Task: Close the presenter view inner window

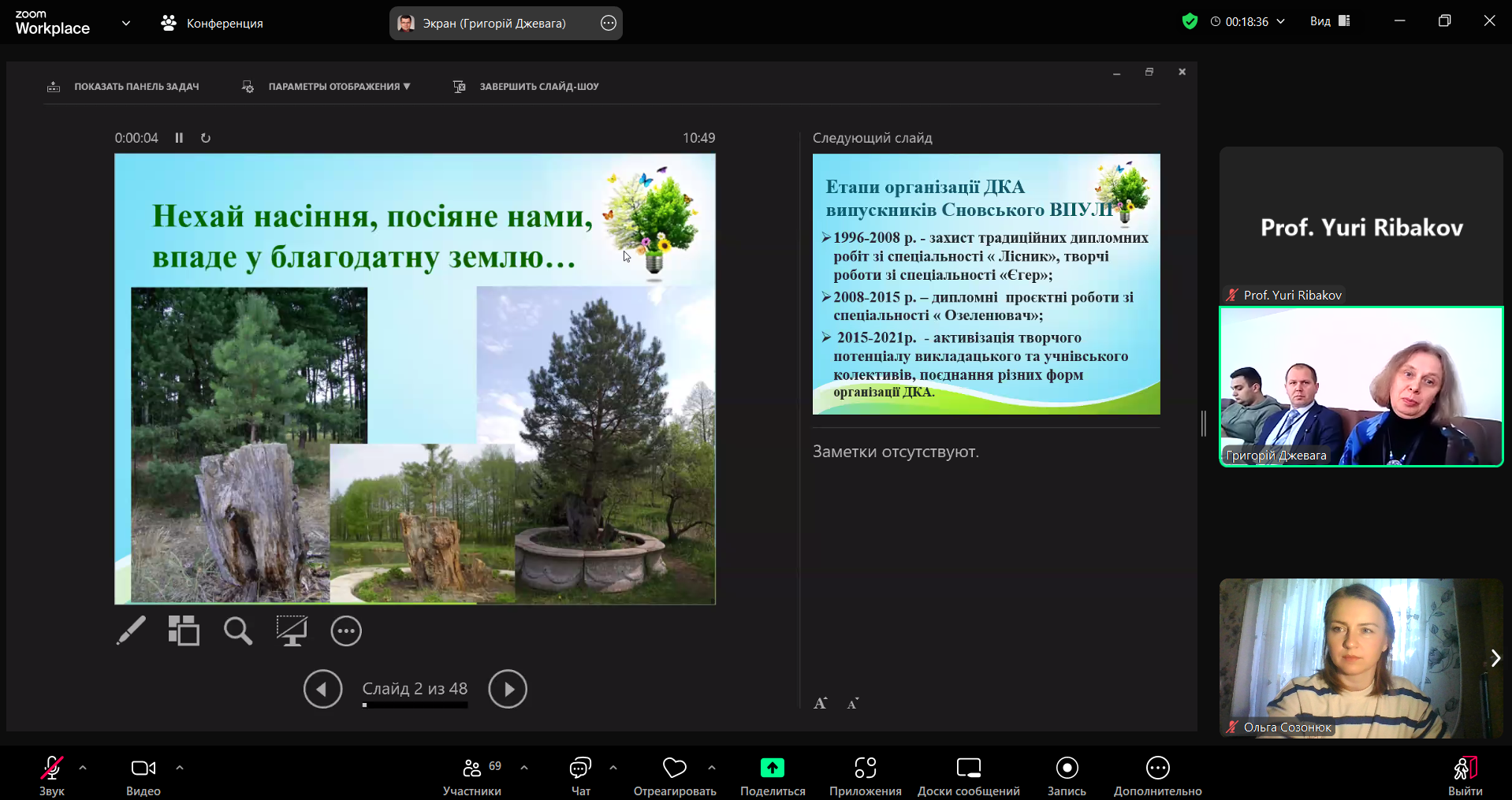Action: coord(1182,72)
